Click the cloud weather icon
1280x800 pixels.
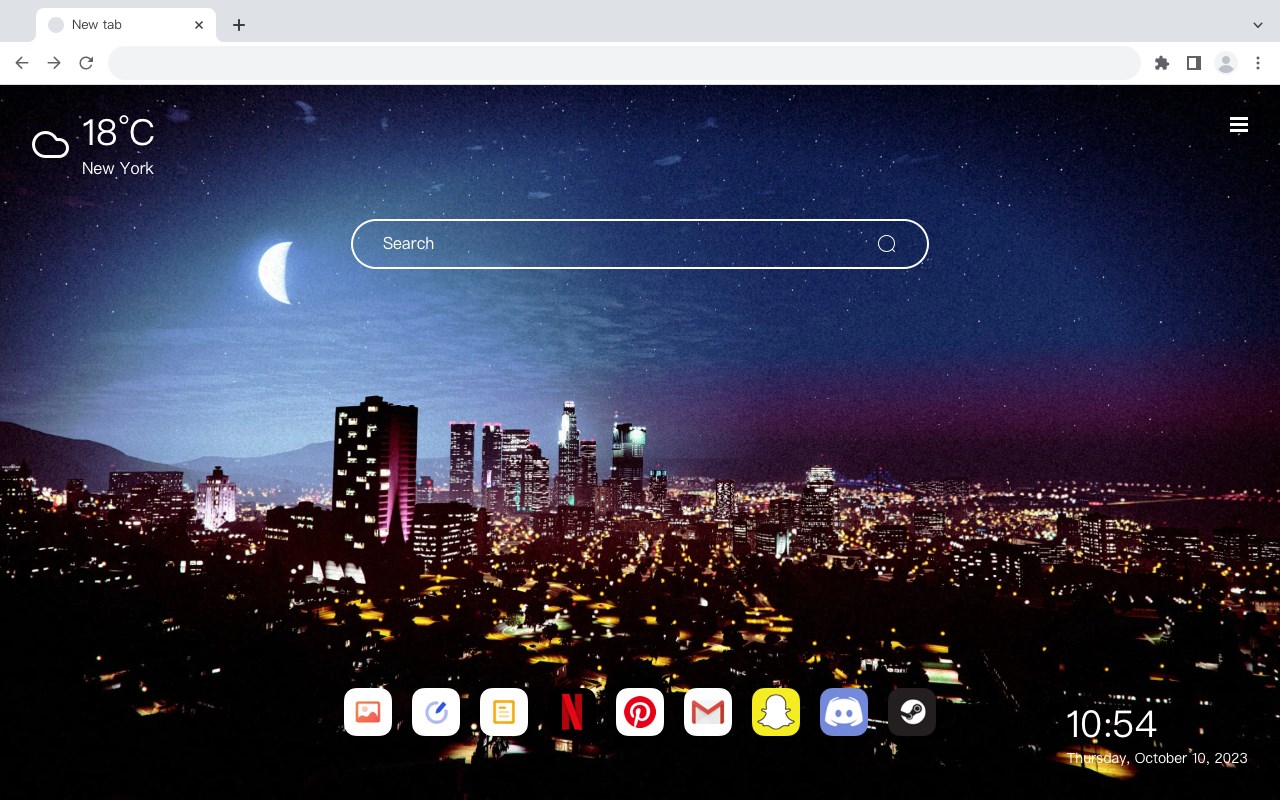click(50, 146)
